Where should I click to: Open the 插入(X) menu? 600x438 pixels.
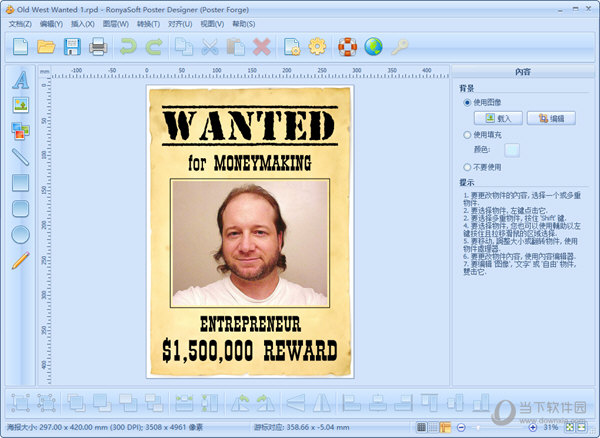point(83,24)
